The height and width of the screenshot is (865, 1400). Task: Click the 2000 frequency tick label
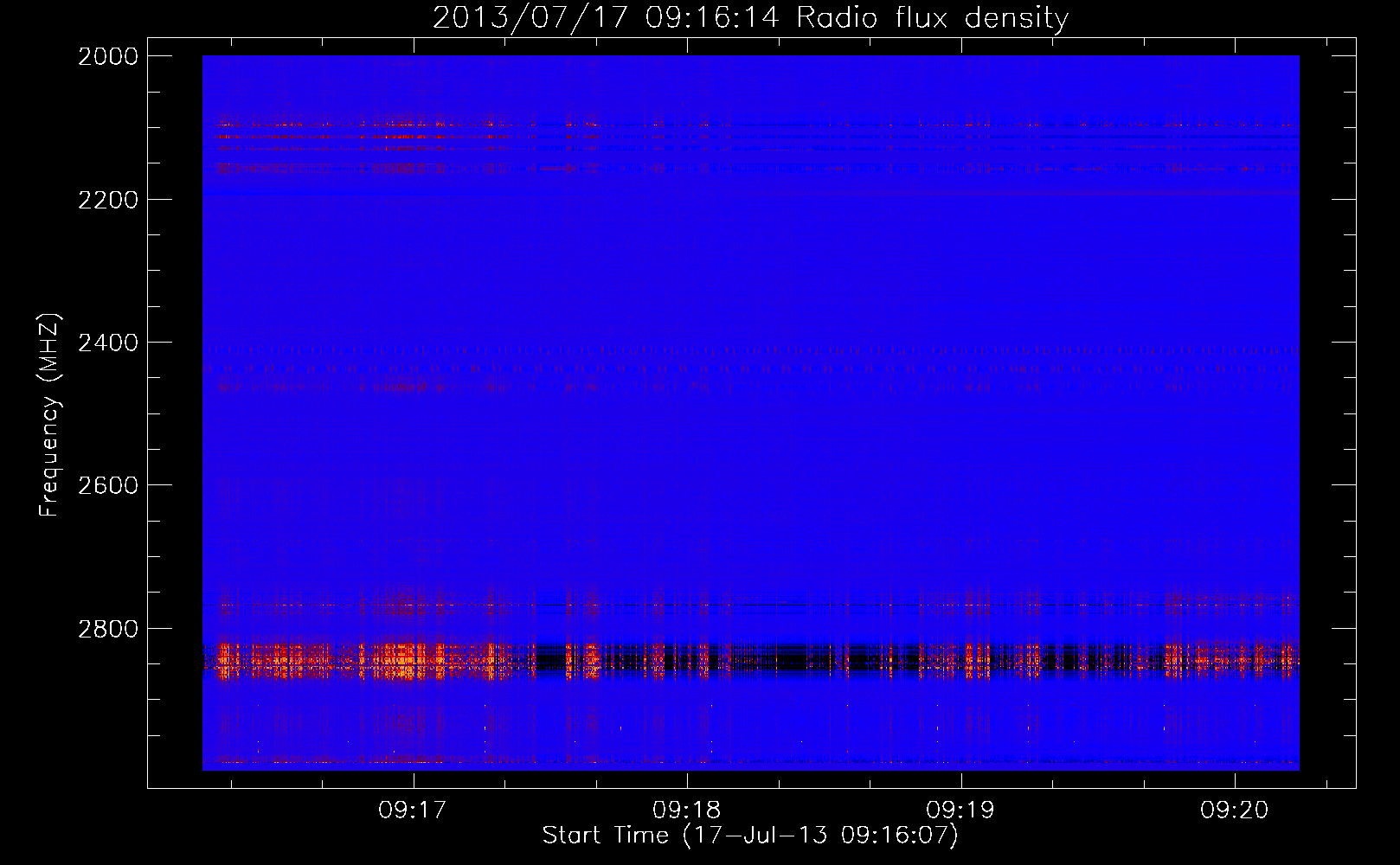point(108,56)
